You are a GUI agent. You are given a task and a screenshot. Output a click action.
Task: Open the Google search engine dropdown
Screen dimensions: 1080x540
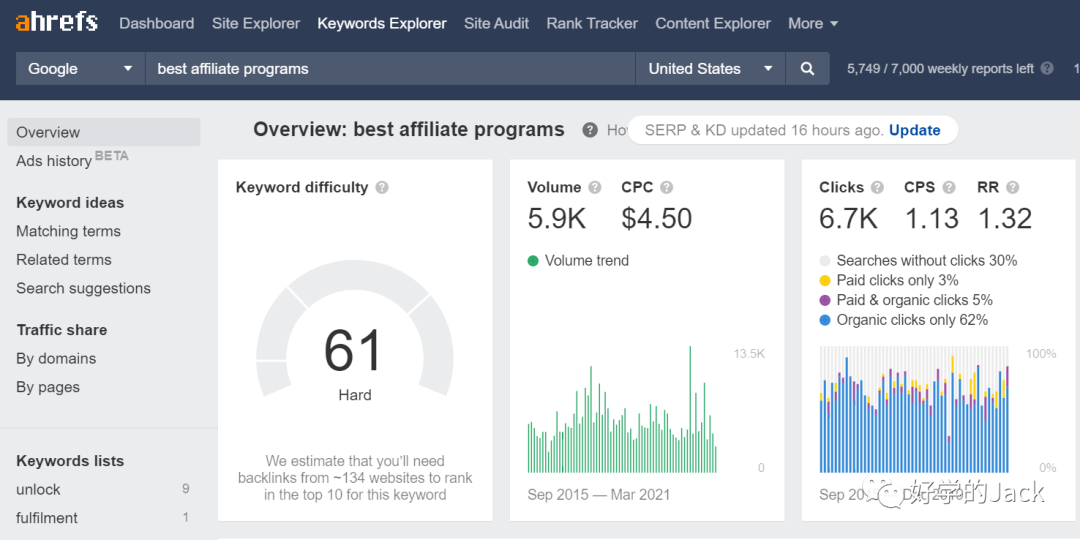[81, 69]
